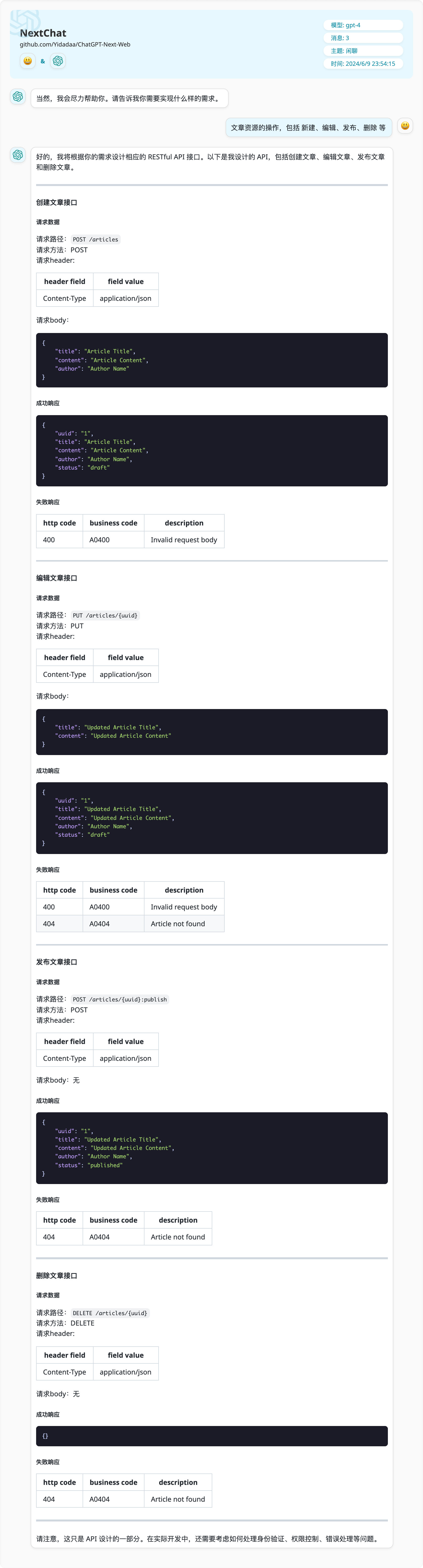423x1568 pixels.
Task: Click the "description" column header in create-article failure table
Action: coord(184,523)
